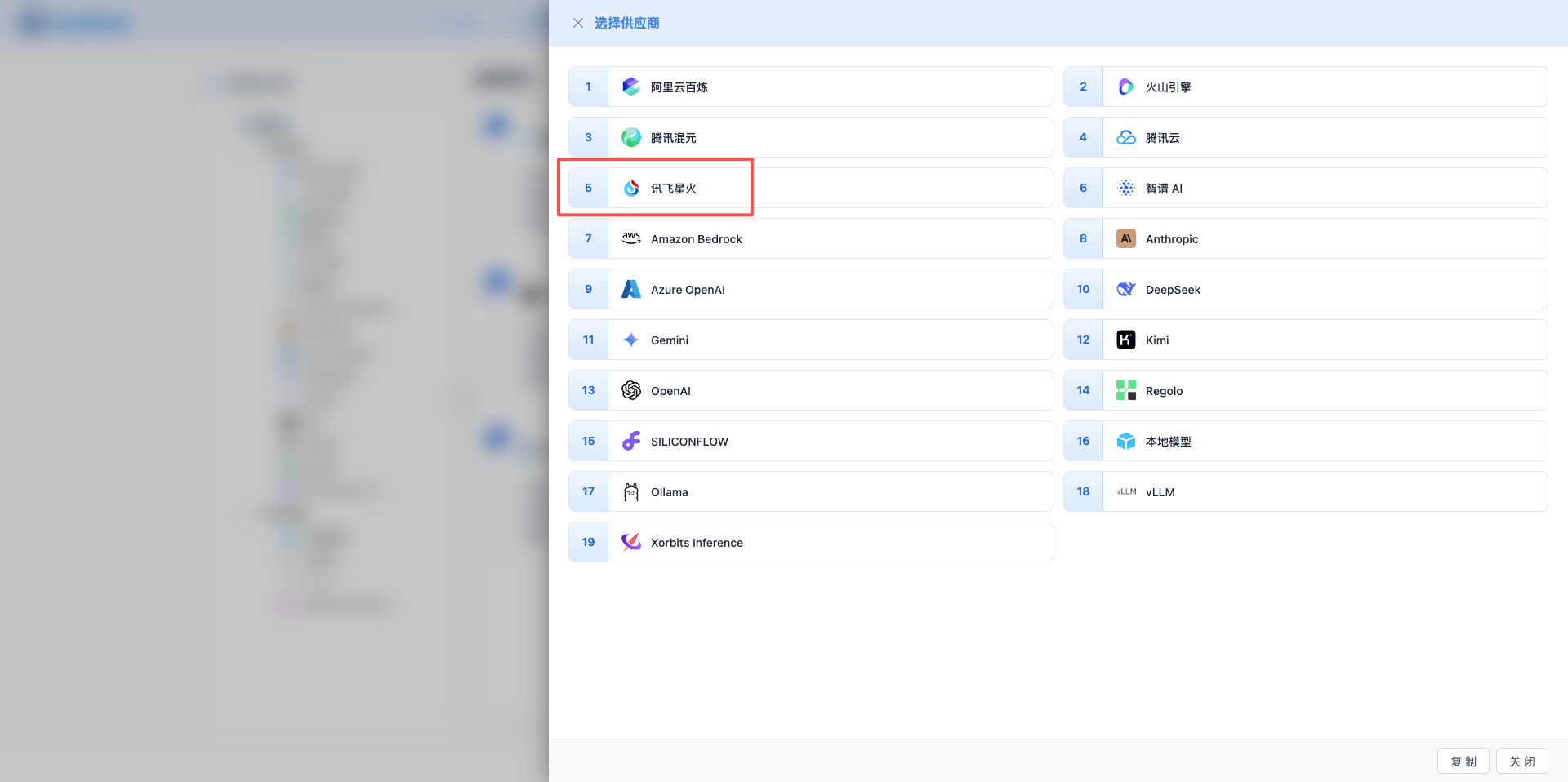Screen dimensions: 1568x782
Task: Click the 腾讯混元 green sphere icon
Action: click(x=630, y=137)
